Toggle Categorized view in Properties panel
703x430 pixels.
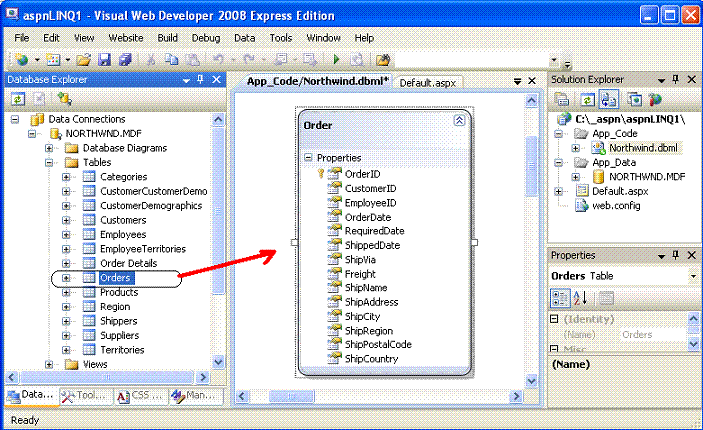click(560, 298)
